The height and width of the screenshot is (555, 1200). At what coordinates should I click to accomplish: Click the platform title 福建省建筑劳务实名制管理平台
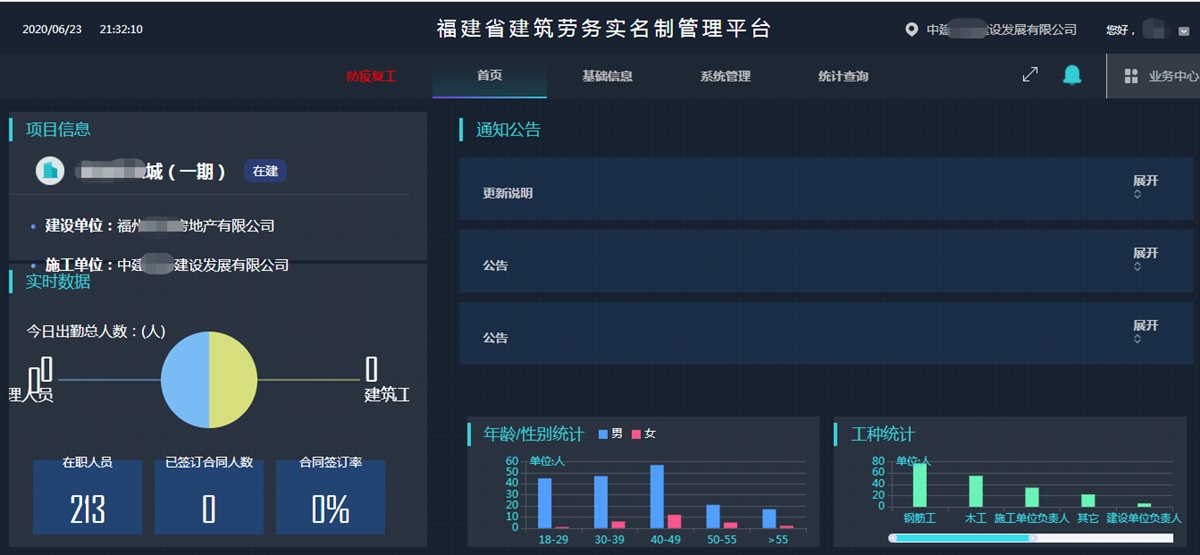[604, 28]
